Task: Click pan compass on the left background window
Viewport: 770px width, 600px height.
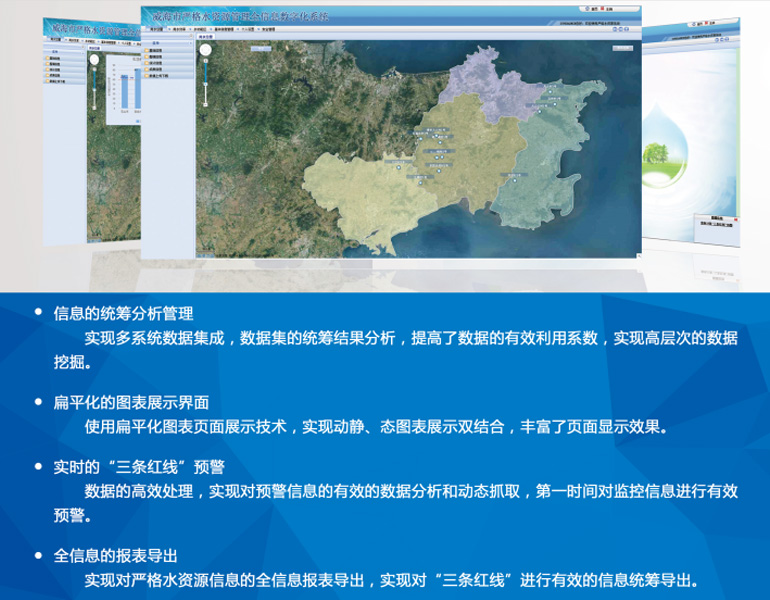Action: (93, 60)
